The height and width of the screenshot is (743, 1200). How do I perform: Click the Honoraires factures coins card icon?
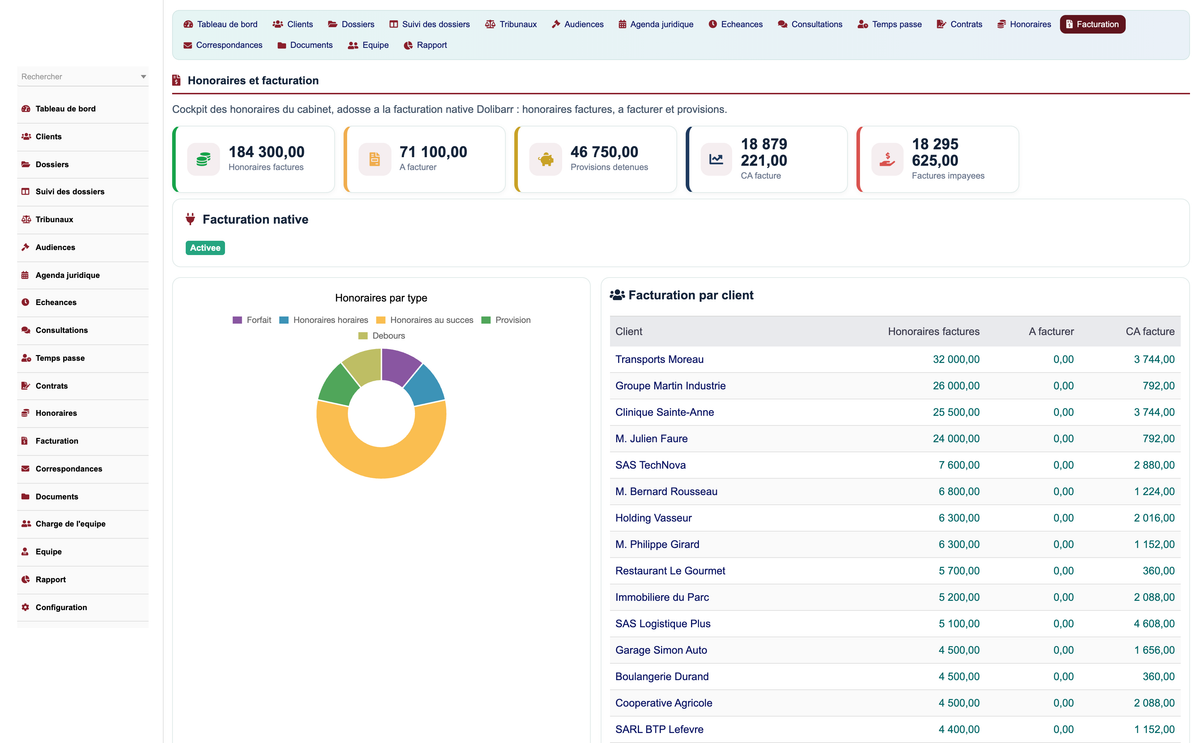pos(204,159)
